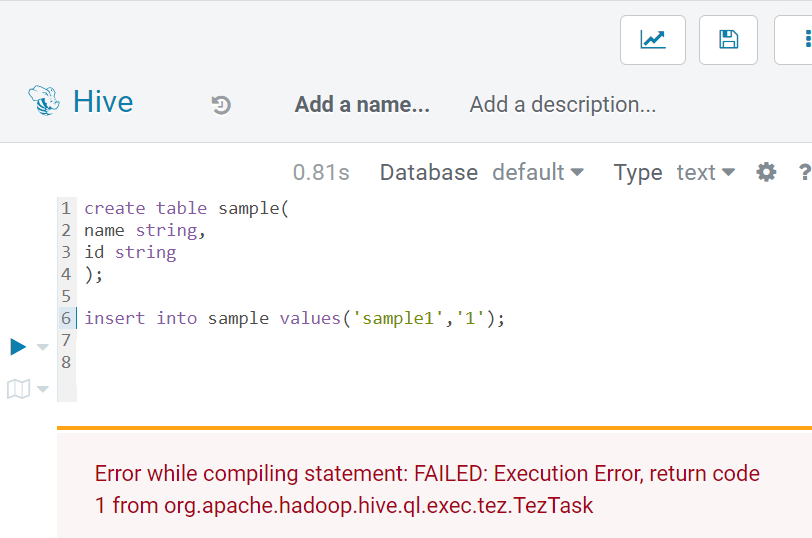The height and width of the screenshot is (538, 812).
Task: Click the TezTask execution error message
Action: click(427, 489)
